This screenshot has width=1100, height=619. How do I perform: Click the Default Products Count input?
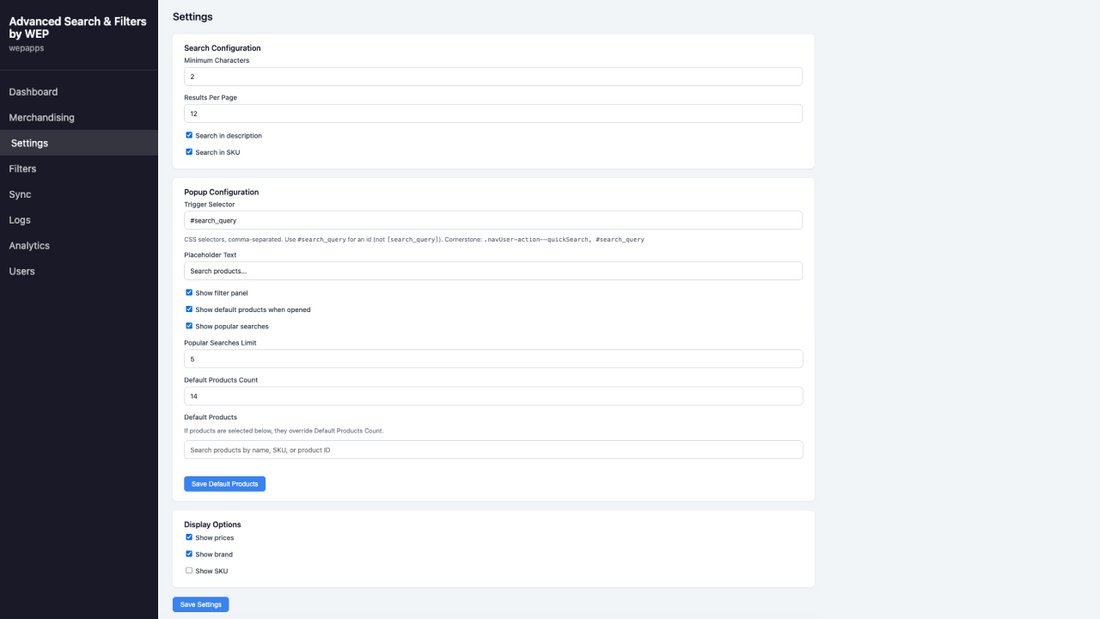[x=493, y=396]
